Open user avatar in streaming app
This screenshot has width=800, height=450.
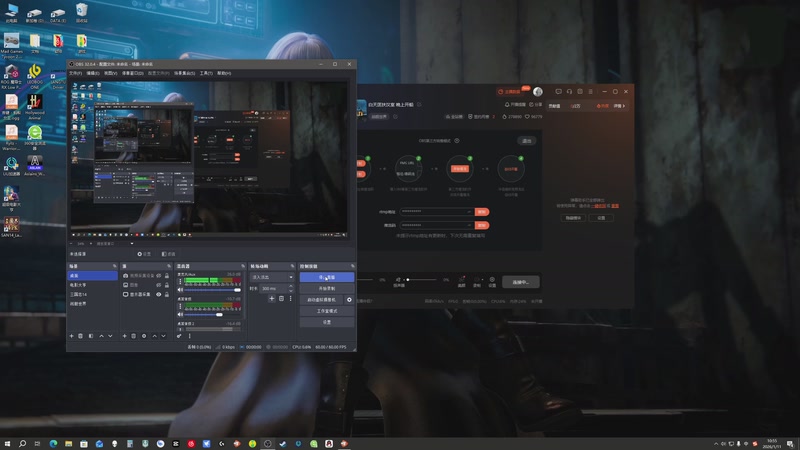tap(538, 91)
